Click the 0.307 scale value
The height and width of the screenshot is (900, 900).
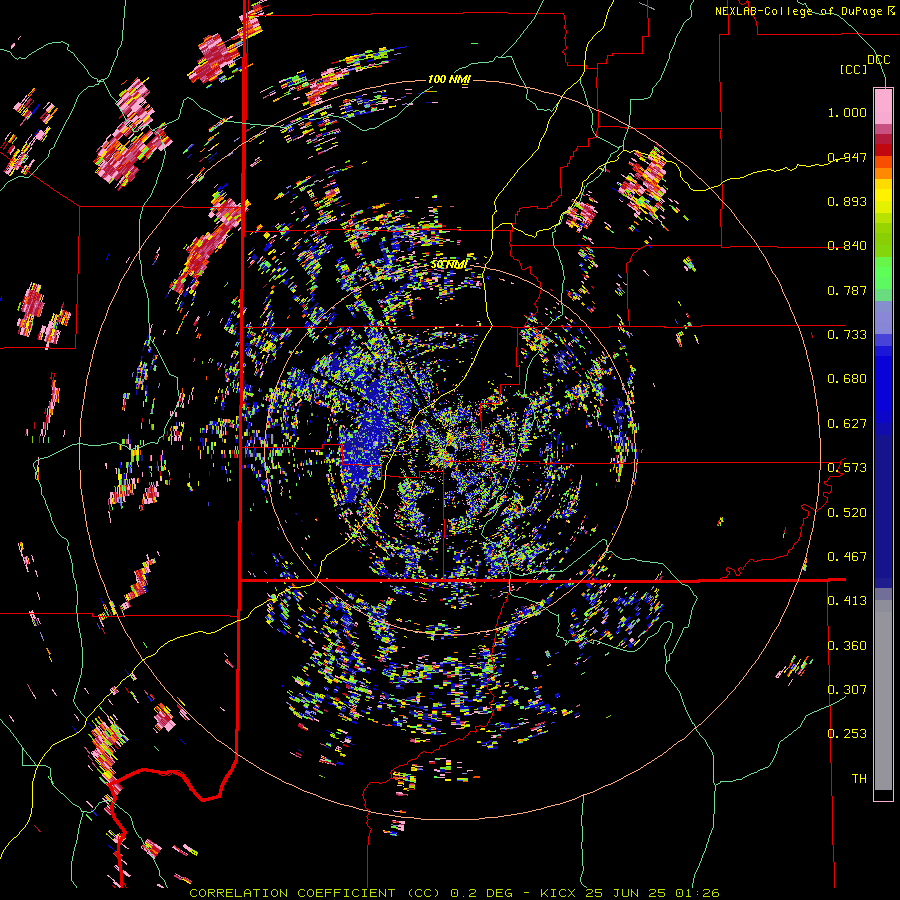pyautogui.click(x=847, y=689)
